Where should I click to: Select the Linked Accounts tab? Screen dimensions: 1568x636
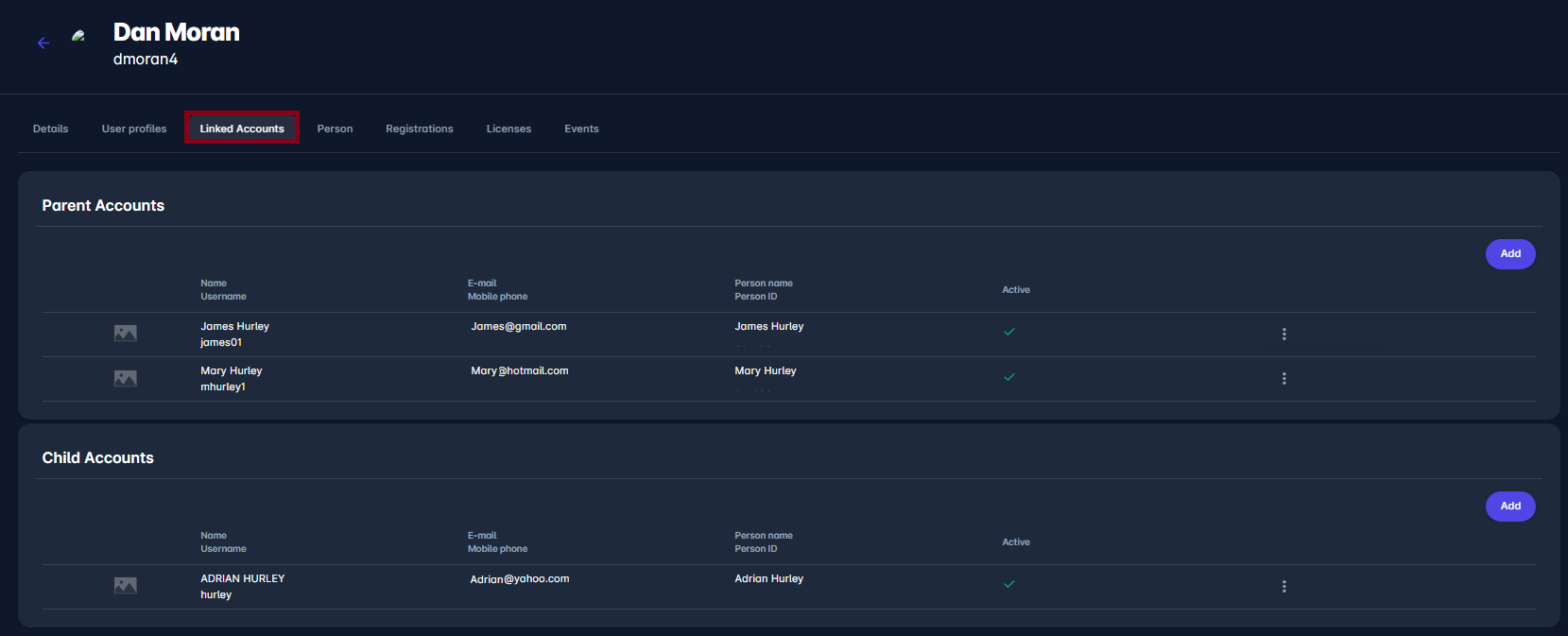[x=242, y=129]
